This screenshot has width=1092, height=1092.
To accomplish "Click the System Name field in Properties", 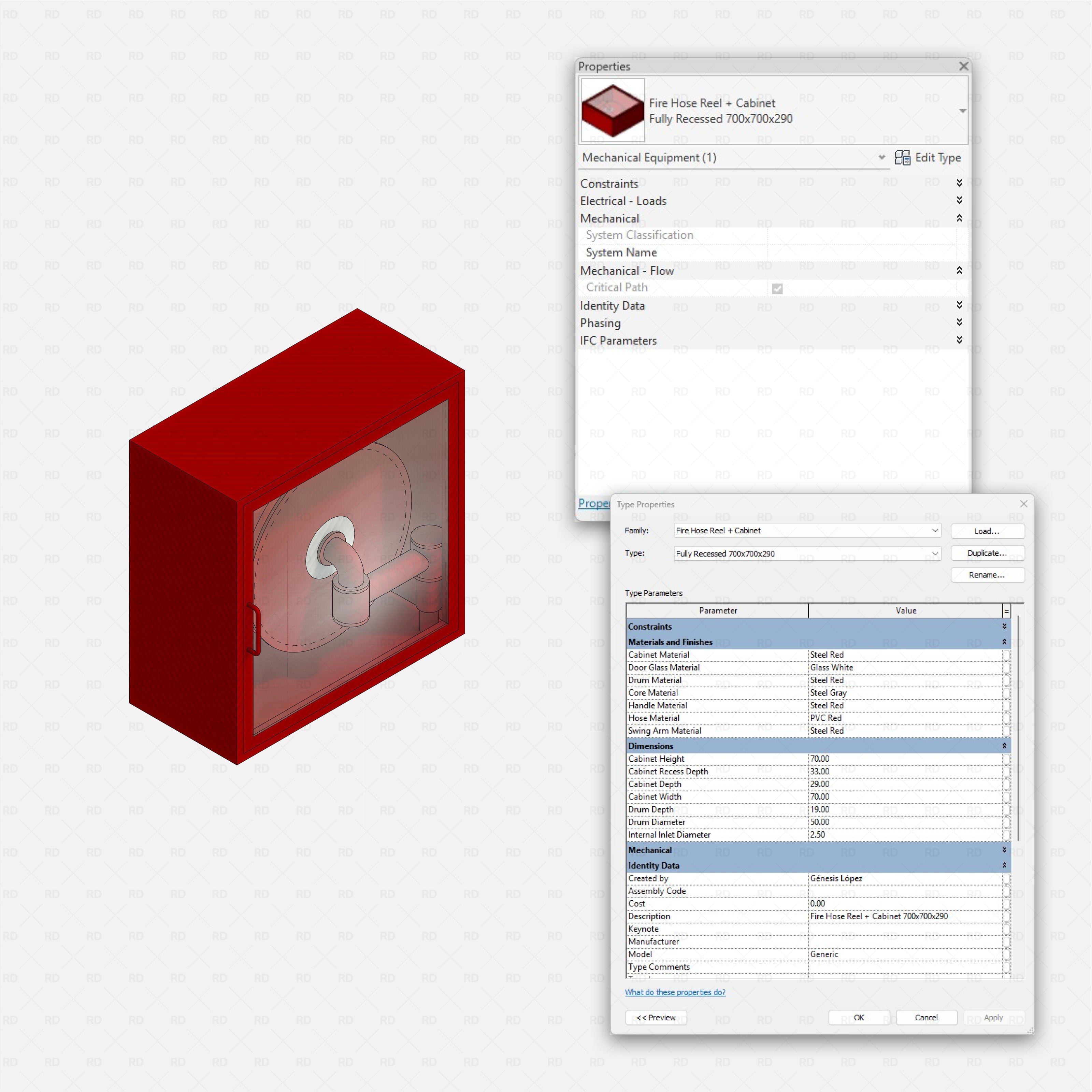I will [862, 253].
